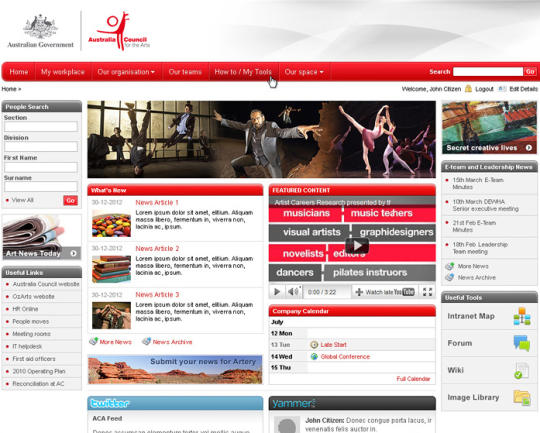
Task: Click the Surname input field
Action: 41,187
